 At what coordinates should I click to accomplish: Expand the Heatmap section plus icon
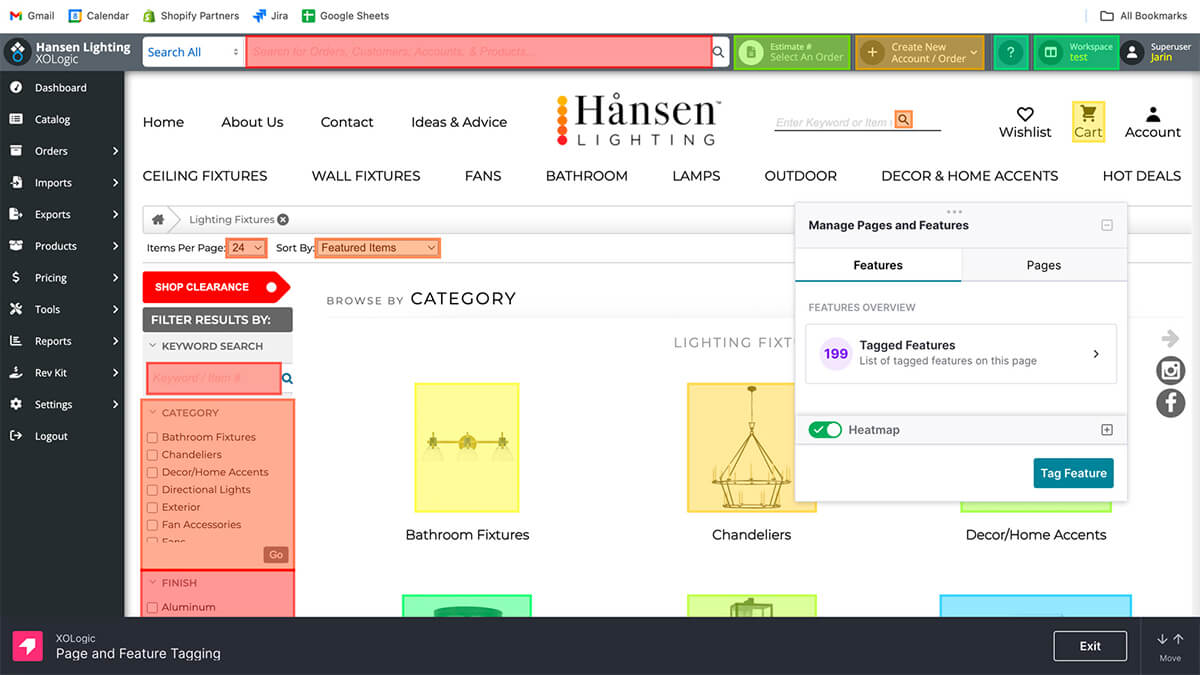(1107, 430)
